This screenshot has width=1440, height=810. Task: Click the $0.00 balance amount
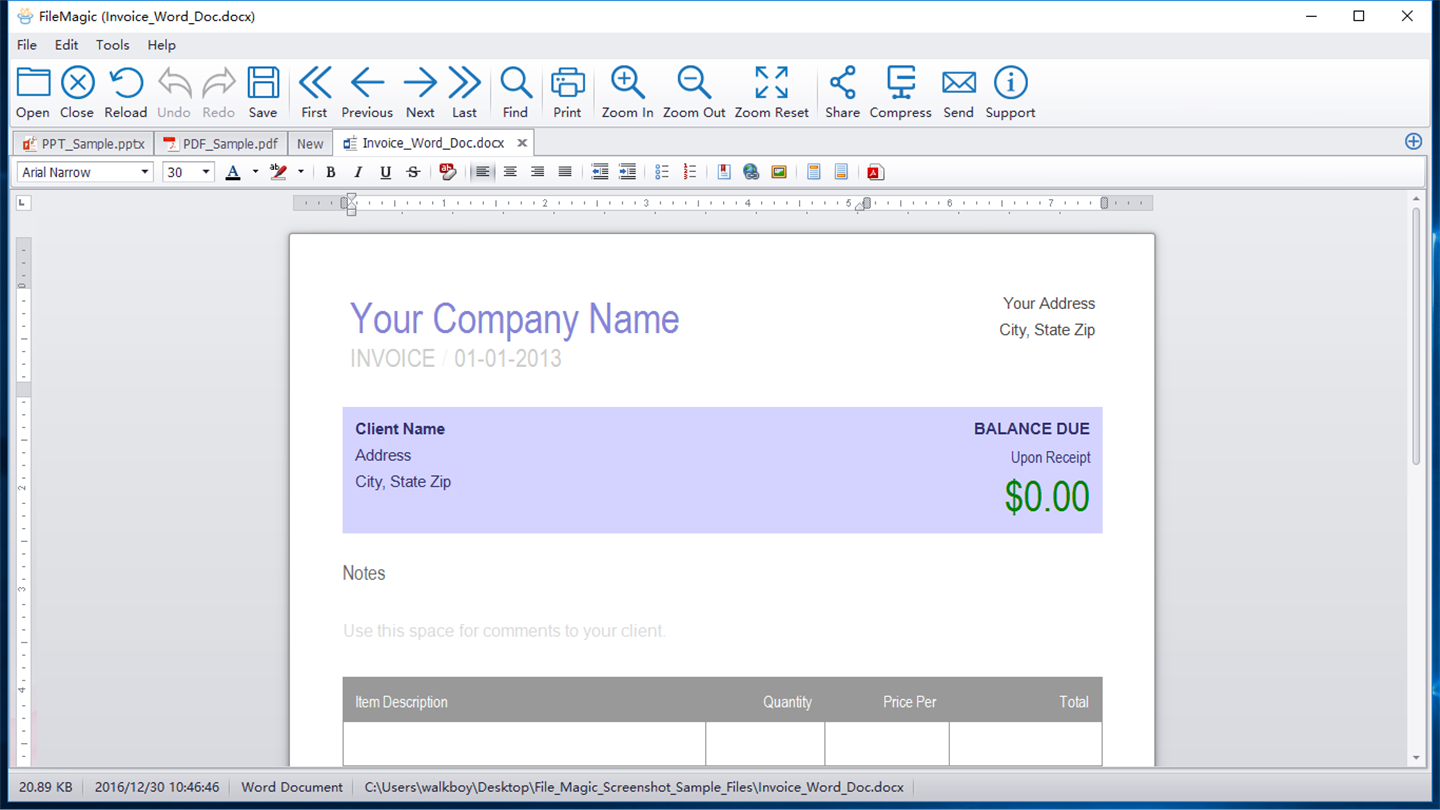(x=1047, y=497)
